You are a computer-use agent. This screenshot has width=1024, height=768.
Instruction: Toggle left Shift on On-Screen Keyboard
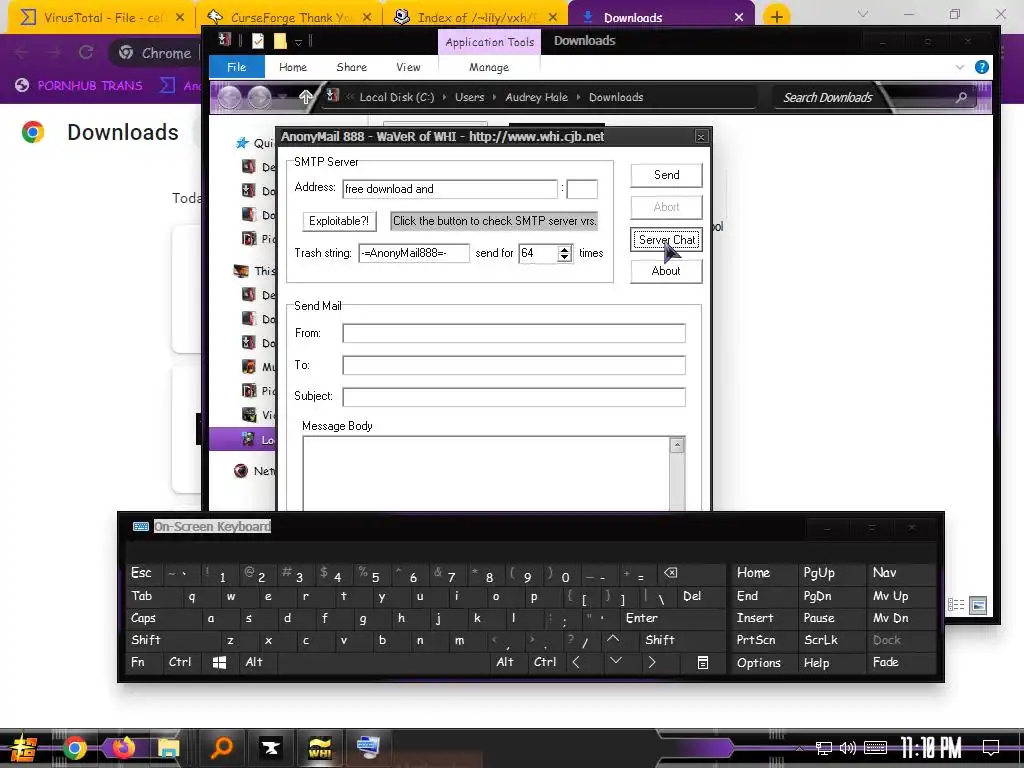coord(146,640)
